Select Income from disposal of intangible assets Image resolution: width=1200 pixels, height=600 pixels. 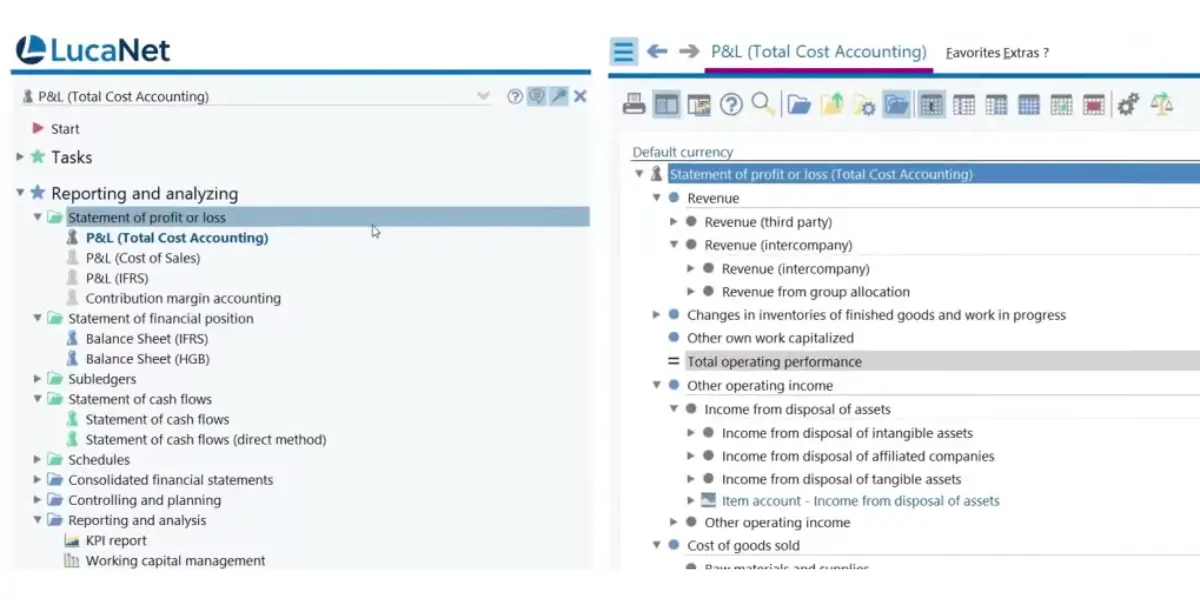click(847, 433)
